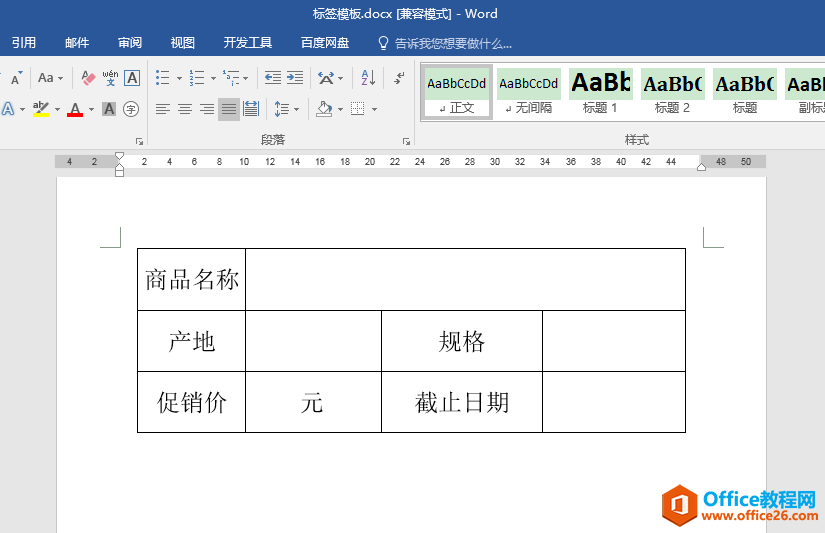Click the Shrink Font icon
The image size is (825, 533).
[x=16, y=78]
